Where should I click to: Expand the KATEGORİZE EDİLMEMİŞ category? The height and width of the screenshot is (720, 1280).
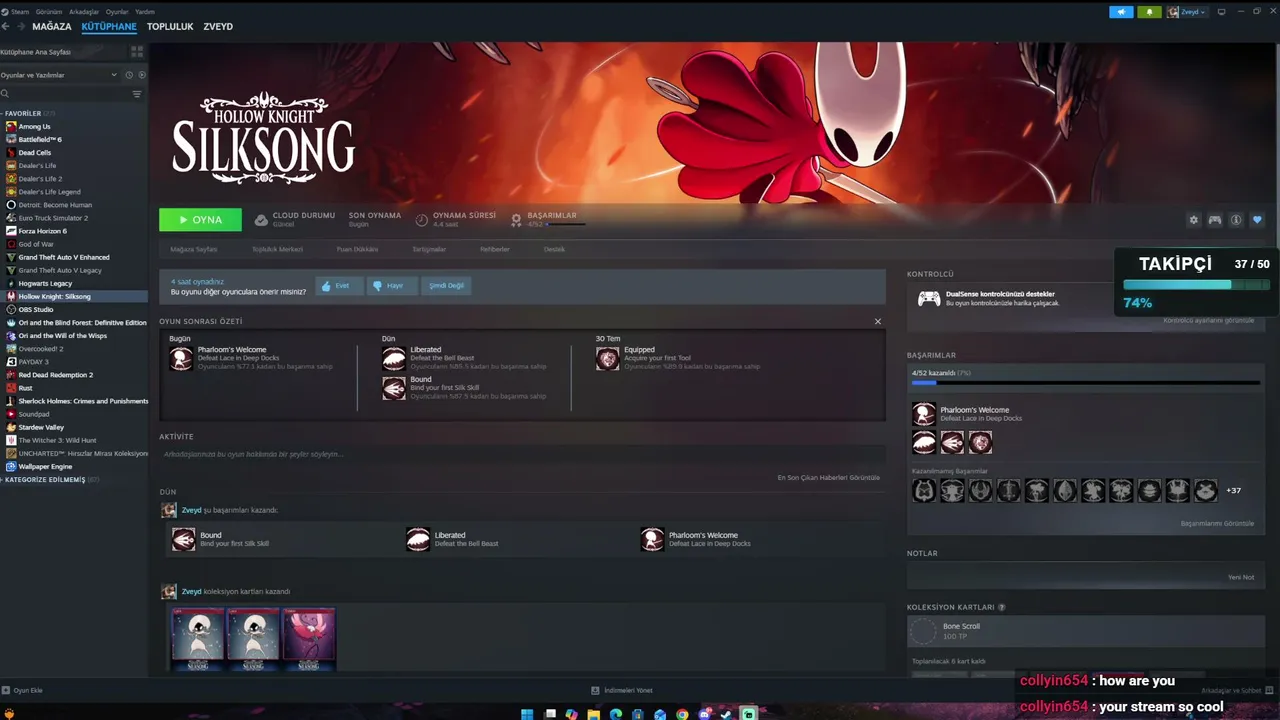[50, 480]
